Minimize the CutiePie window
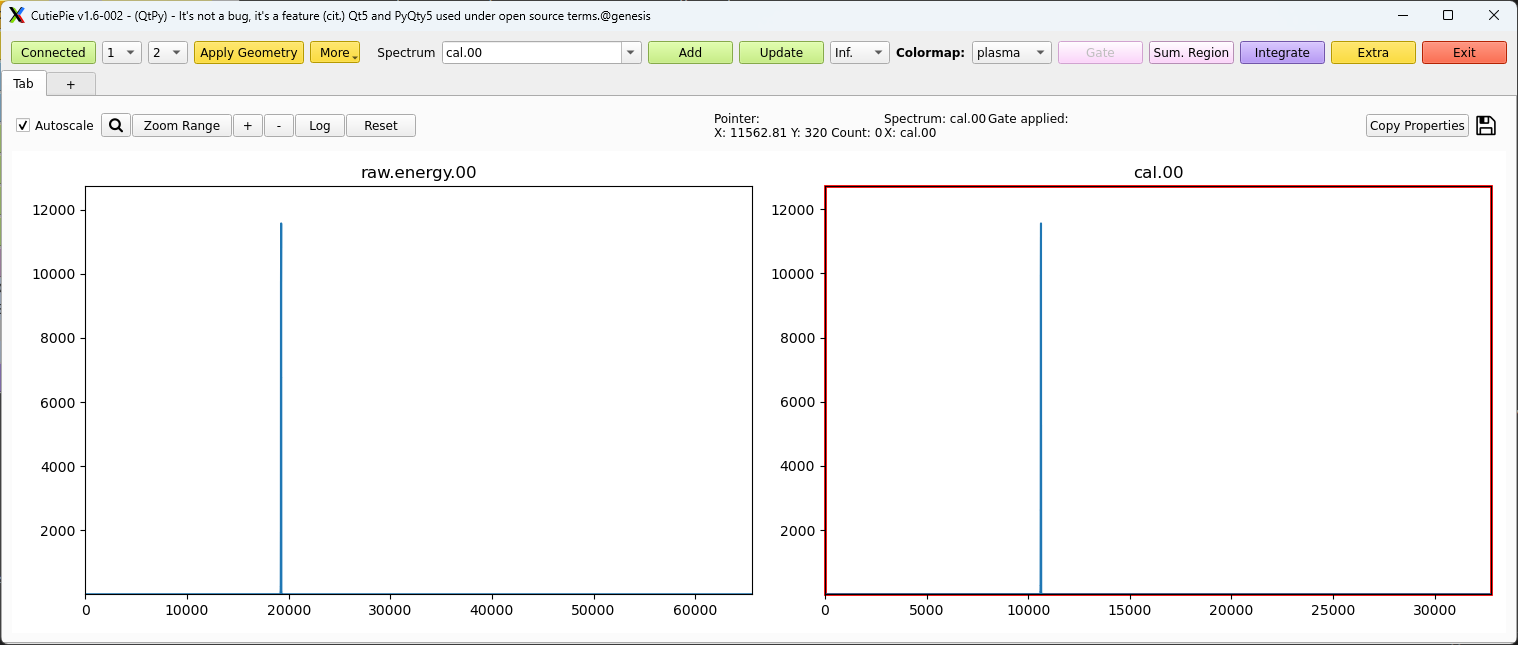The width and height of the screenshot is (1518, 645). point(1402,15)
